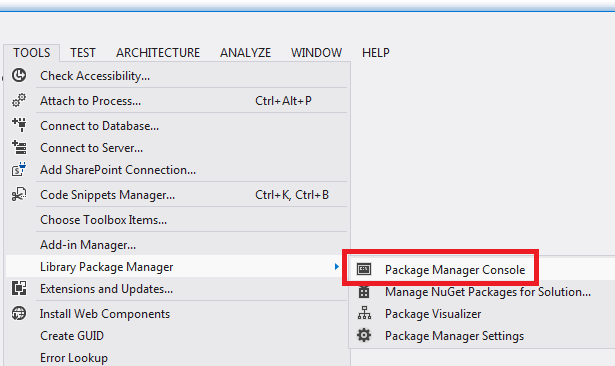Click the Package Manager Console icon

(x=364, y=269)
